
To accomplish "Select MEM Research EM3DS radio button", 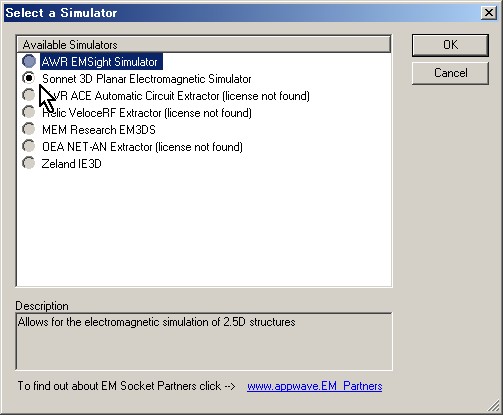I will point(29,129).
